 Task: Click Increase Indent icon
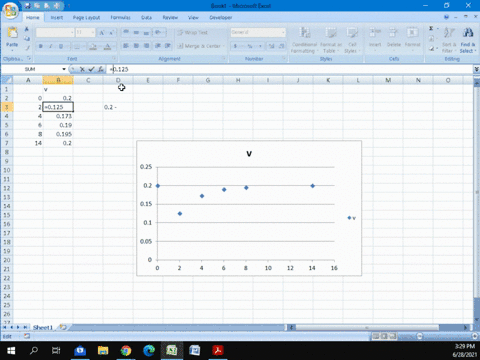(x=168, y=46)
